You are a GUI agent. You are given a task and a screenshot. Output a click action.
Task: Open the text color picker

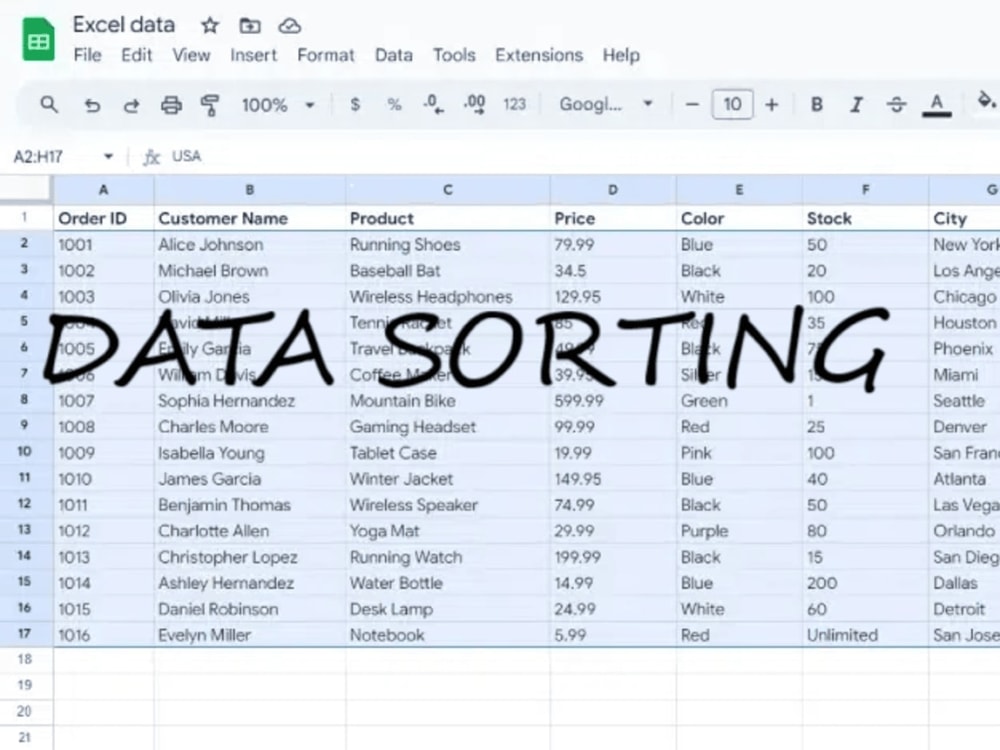pyautogui.click(x=936, y=105)
